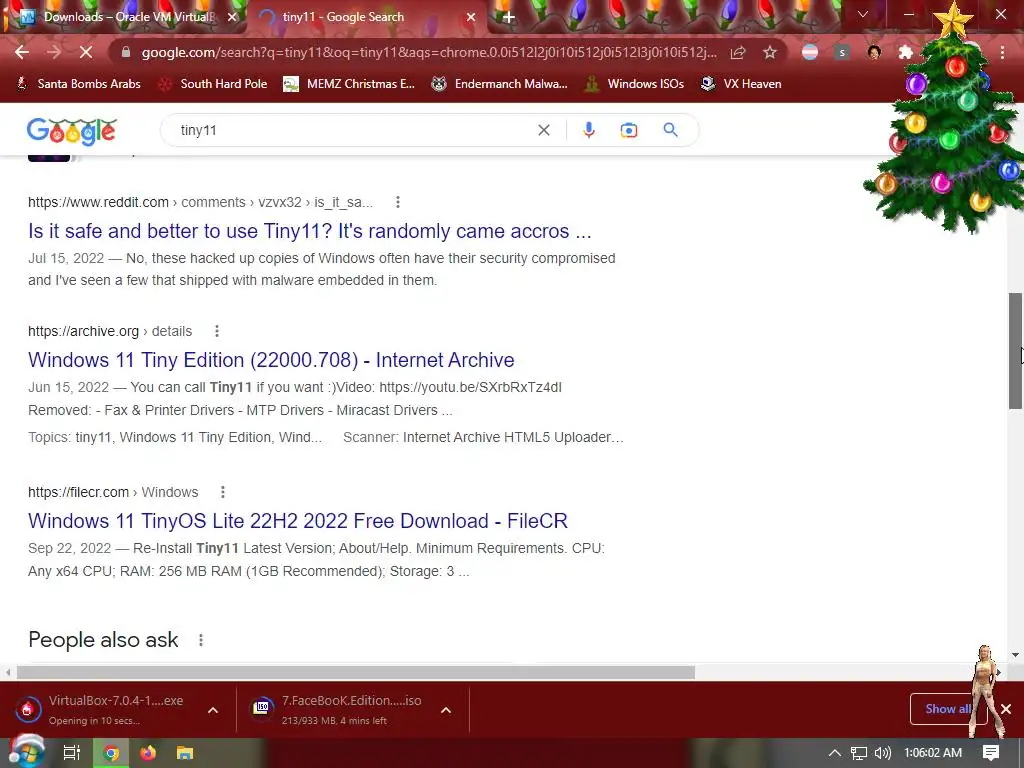Image resolution: width=1024 pixels, height=768 pixels.
Task: Bookmark this page with the star icon
Action: [x=770, y=52]
